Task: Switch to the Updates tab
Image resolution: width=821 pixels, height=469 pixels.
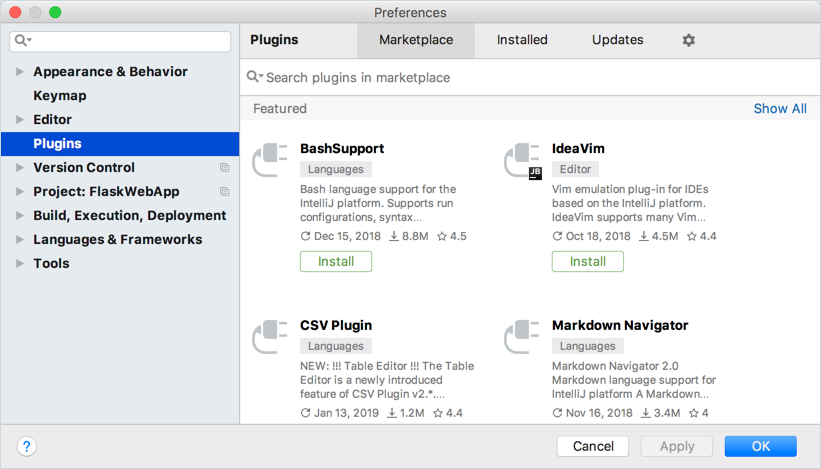Action: pos(617,40)
